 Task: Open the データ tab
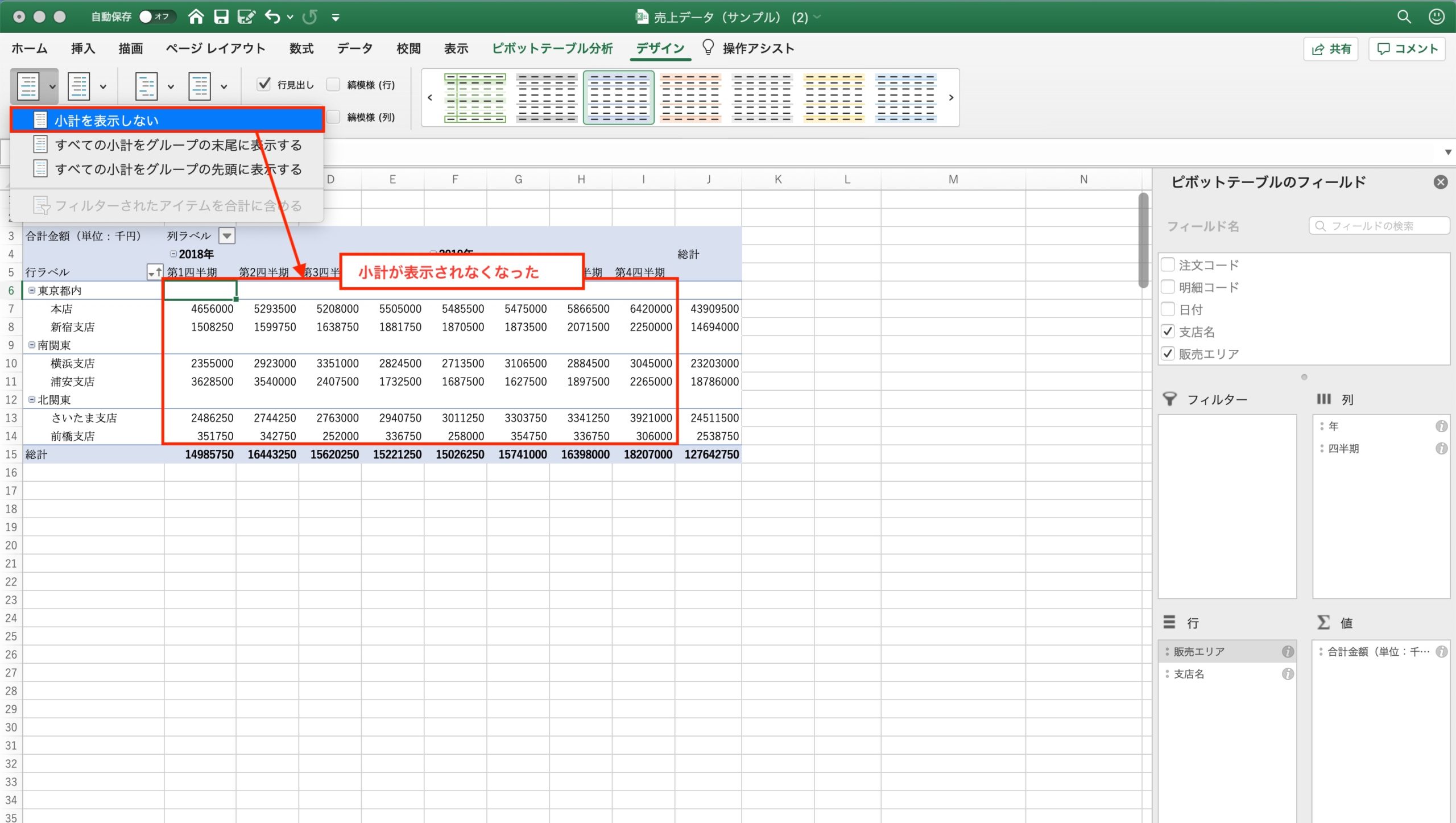[x=355, y=48]
